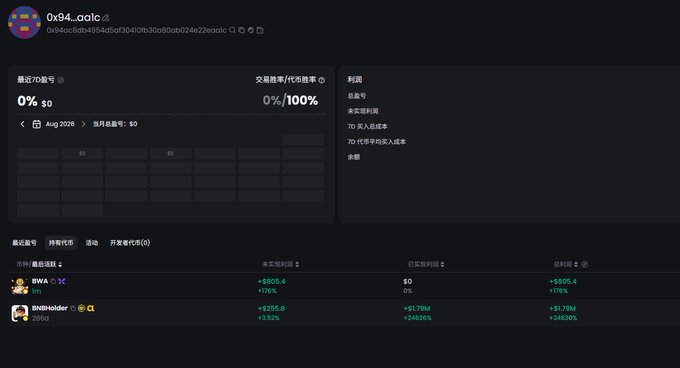Click the wallet avatar image

click(24, 23)
